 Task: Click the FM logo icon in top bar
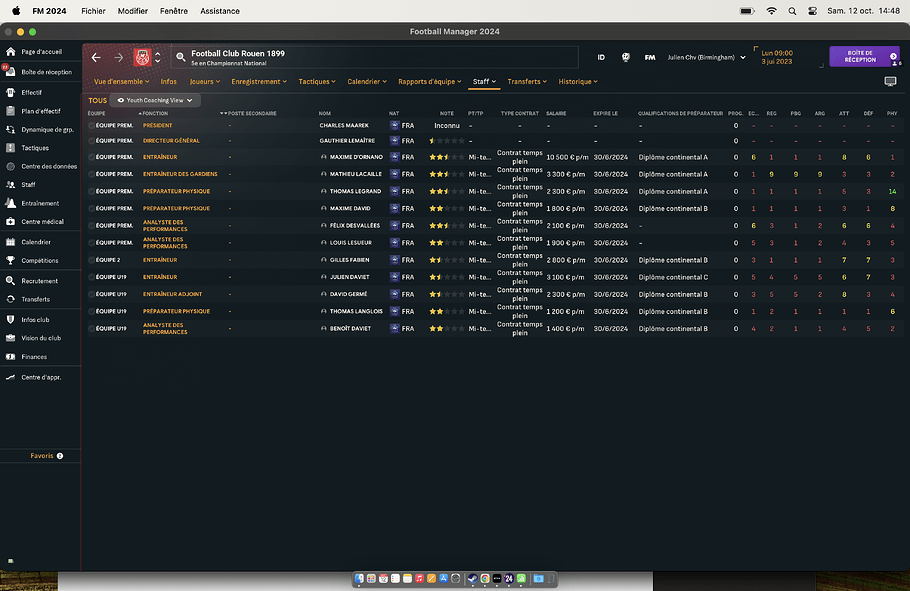pyautogui.click(x=650, y=58)
